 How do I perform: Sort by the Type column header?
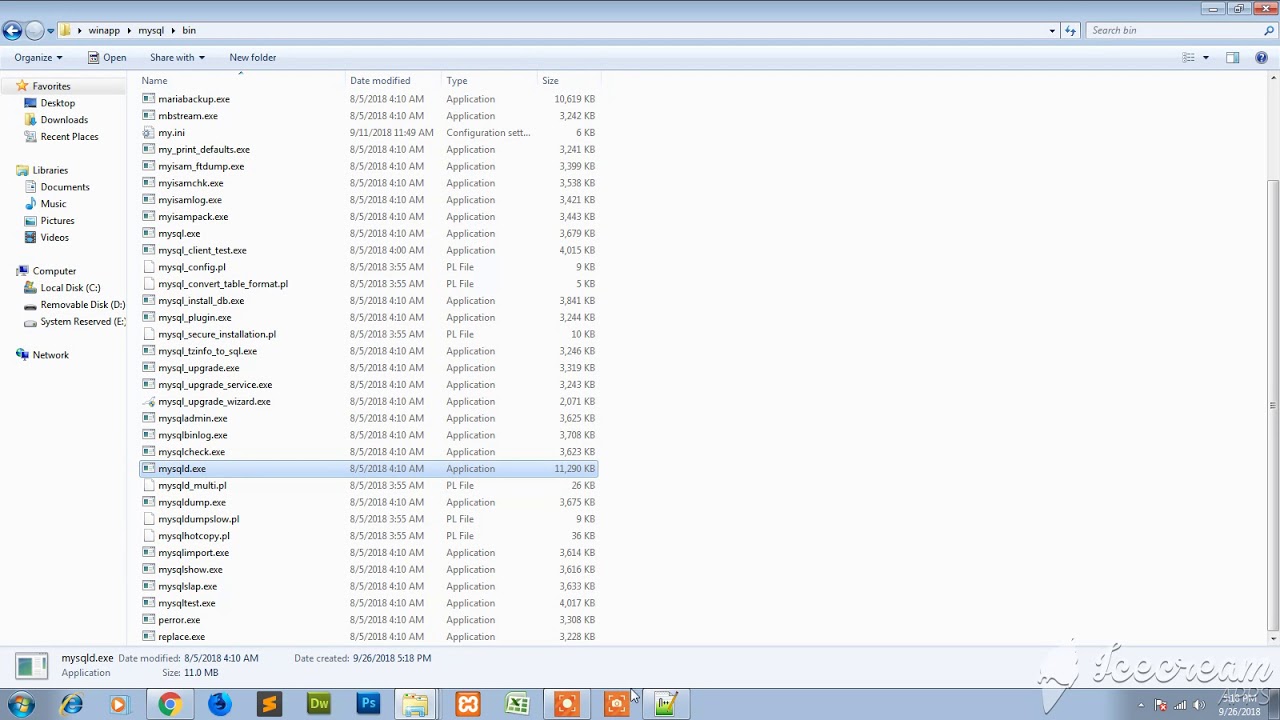(x=490, y=80)
